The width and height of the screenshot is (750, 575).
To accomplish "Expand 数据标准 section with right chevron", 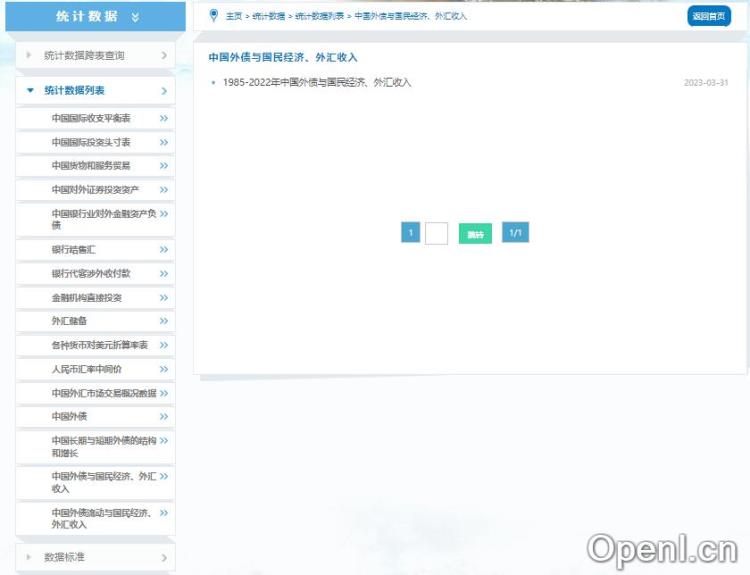I will (x=164, y=558).
